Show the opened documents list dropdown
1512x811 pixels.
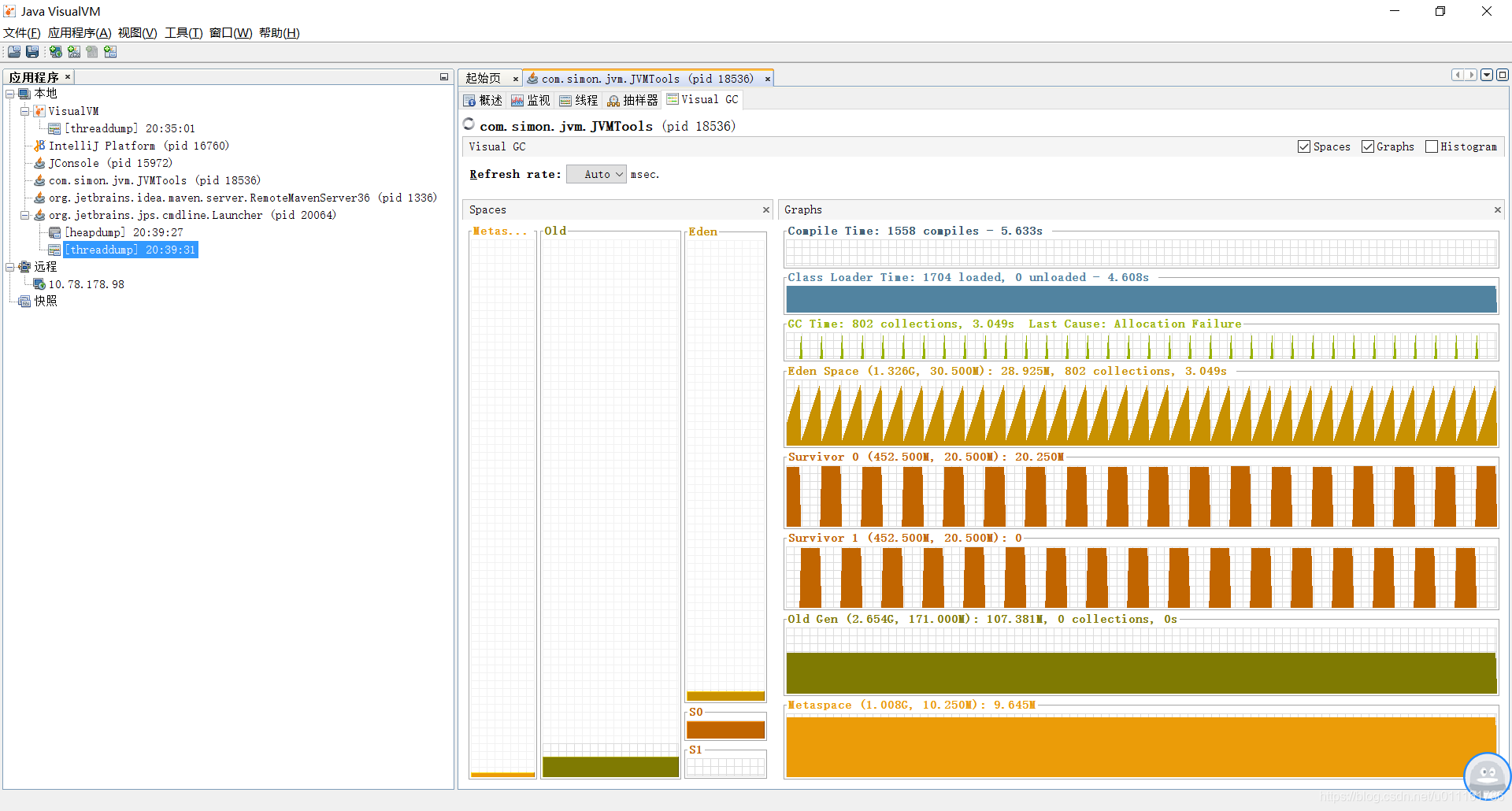[x=1487, y=75]
